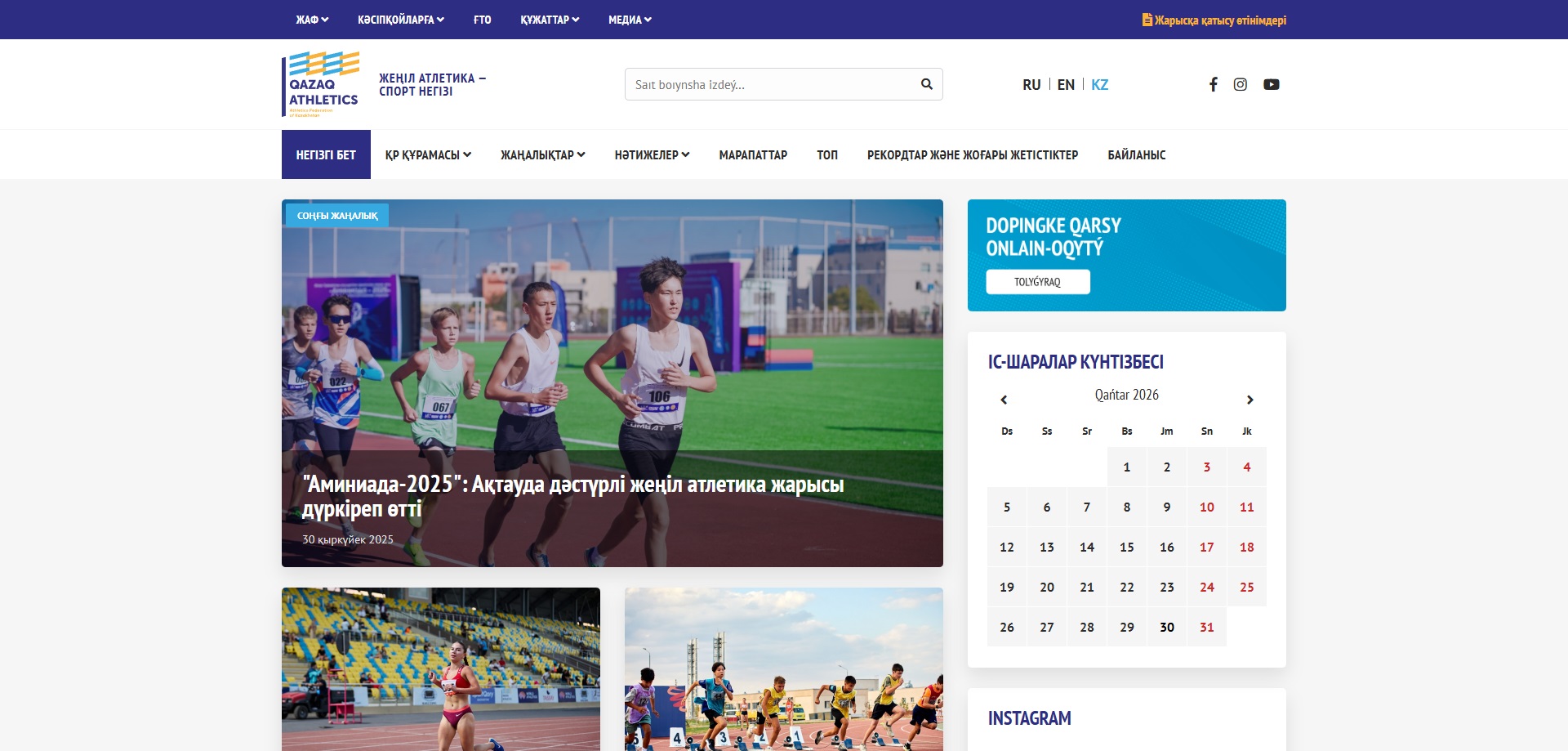Open the МАРАПАТТАР menu item
This screenshot has height=751, width=1568.
click(x=753, y=155)
